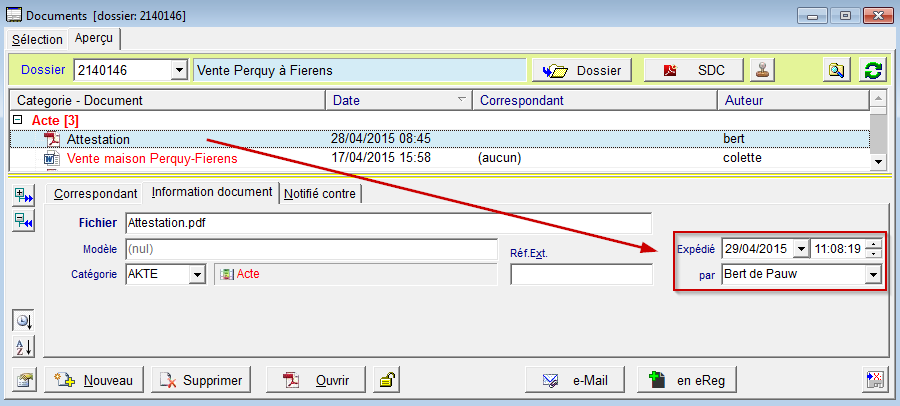
Task: Click the padlock unlock icon button
Action: click(x=387, y=380)
